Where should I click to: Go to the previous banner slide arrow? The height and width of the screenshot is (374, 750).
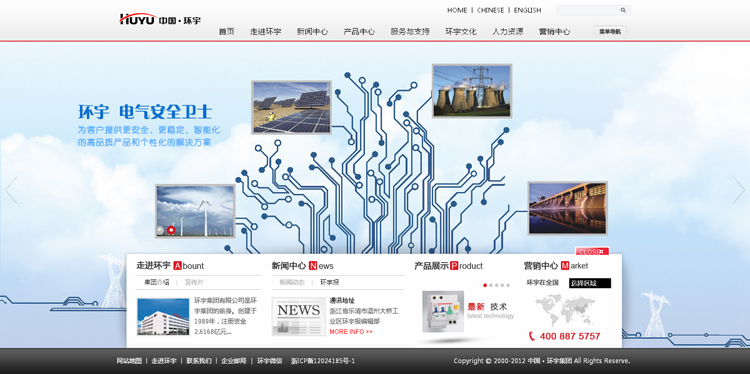(x=11, y=190)
